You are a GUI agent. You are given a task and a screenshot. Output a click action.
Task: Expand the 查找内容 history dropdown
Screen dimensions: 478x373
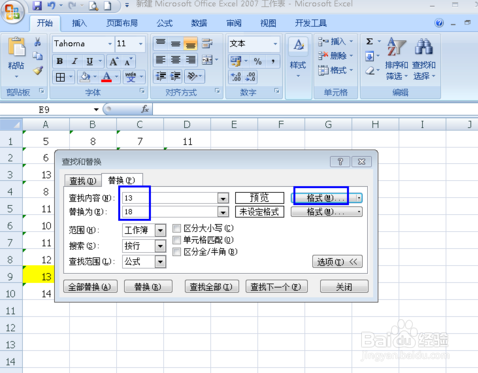(x=223, y=198)
